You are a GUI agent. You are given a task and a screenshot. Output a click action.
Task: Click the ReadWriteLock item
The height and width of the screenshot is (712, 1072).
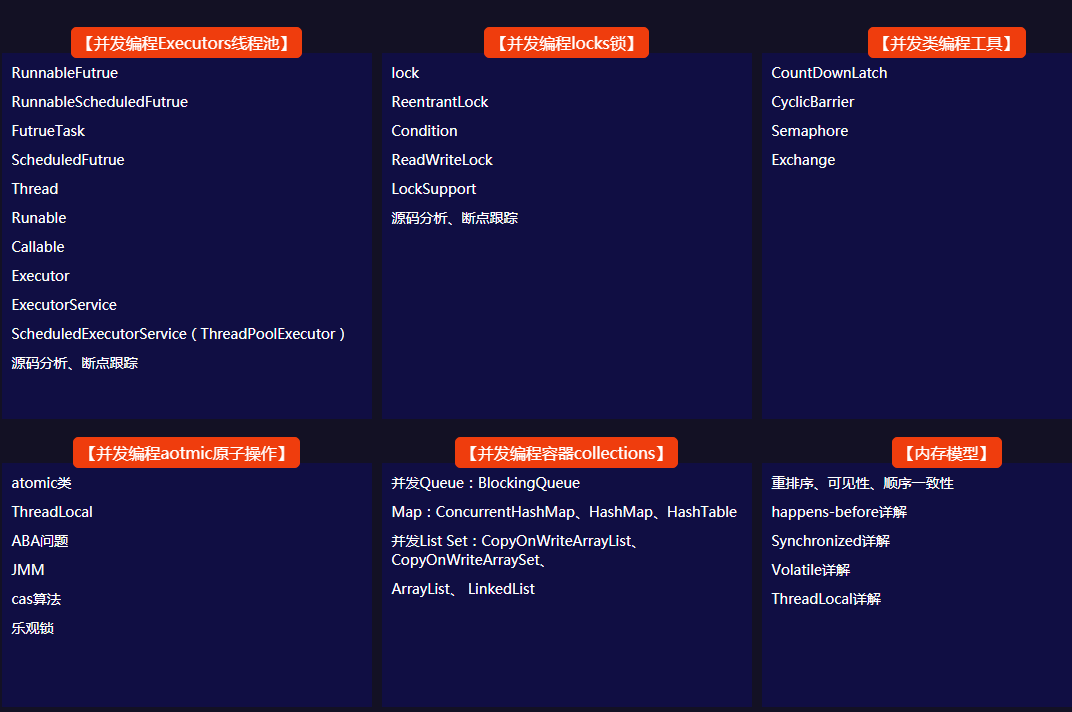point(441,160)
